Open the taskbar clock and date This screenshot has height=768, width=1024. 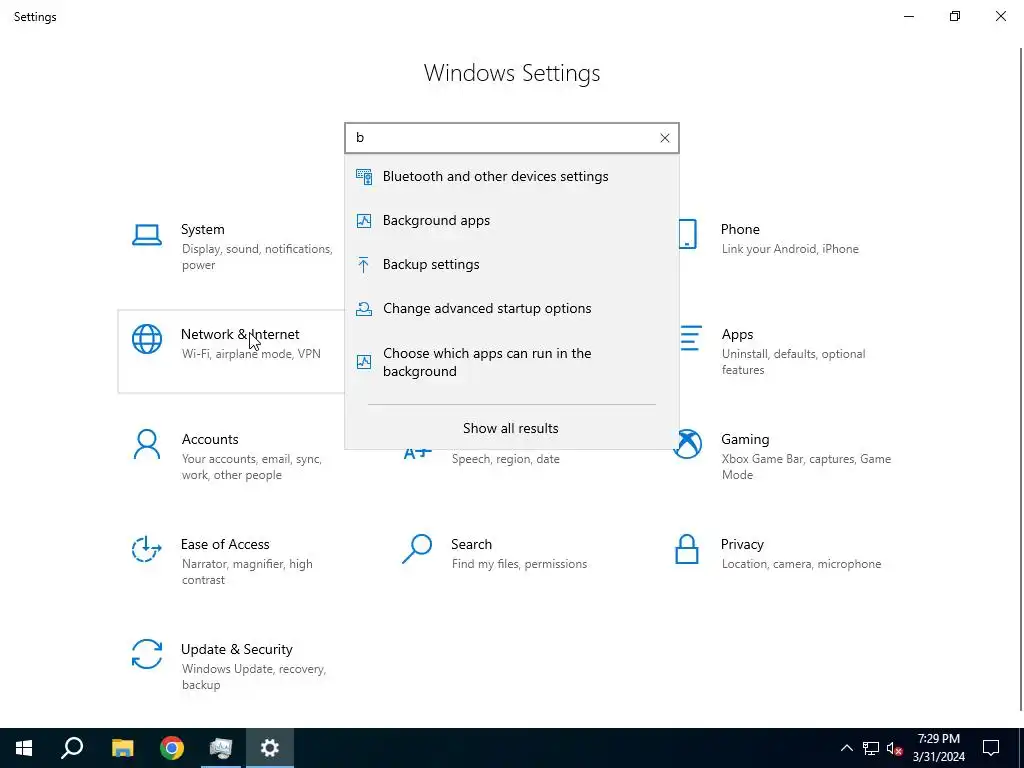[938, 748]
